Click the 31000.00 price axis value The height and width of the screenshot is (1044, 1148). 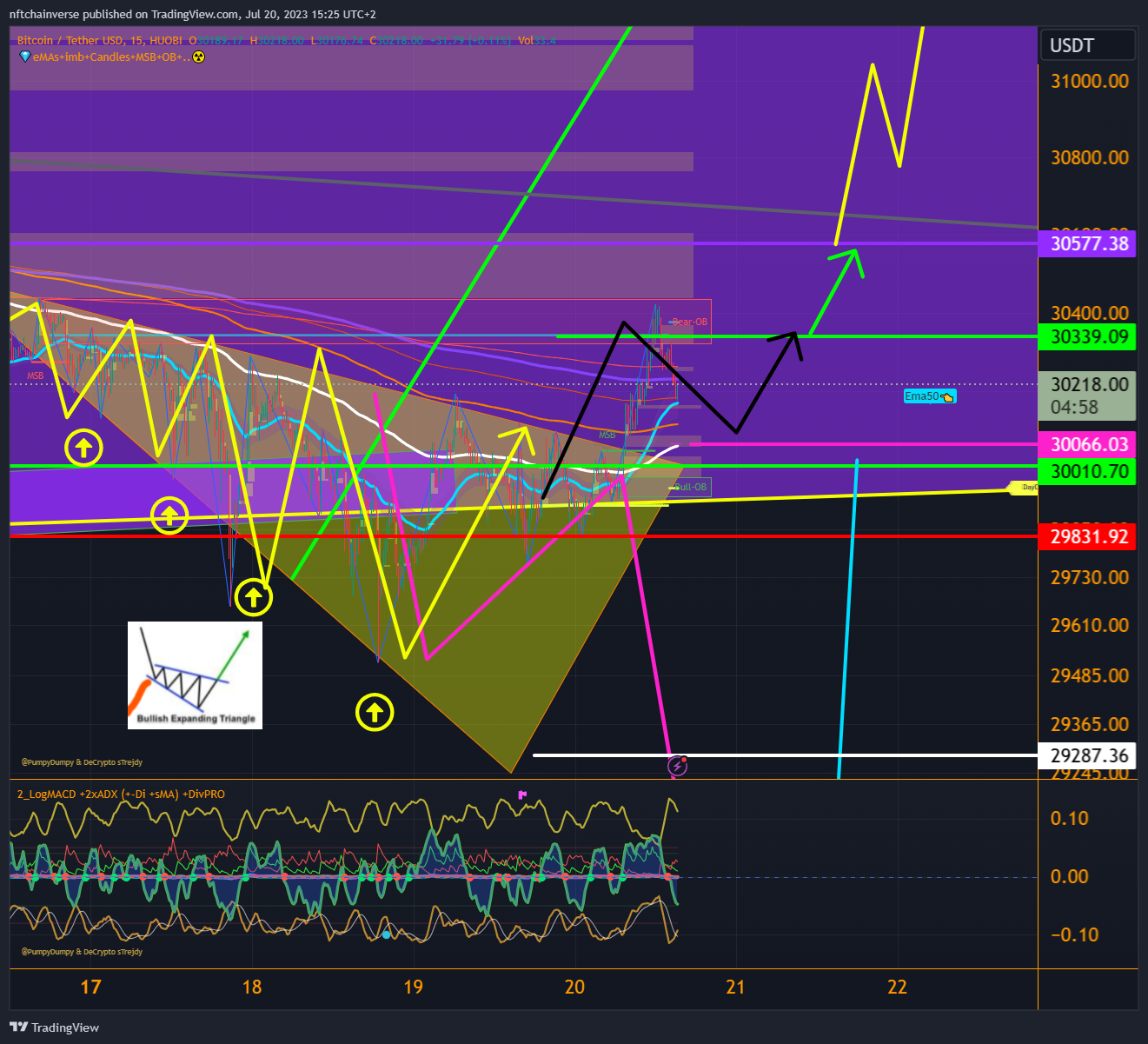click(x=1090, y=81)
